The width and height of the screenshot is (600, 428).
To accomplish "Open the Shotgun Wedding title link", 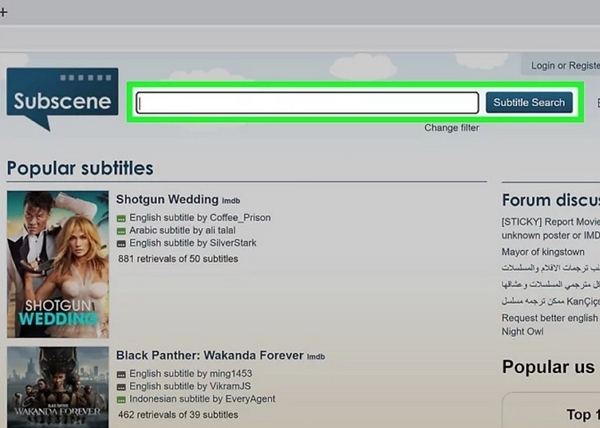I will [x=167, y=199].
